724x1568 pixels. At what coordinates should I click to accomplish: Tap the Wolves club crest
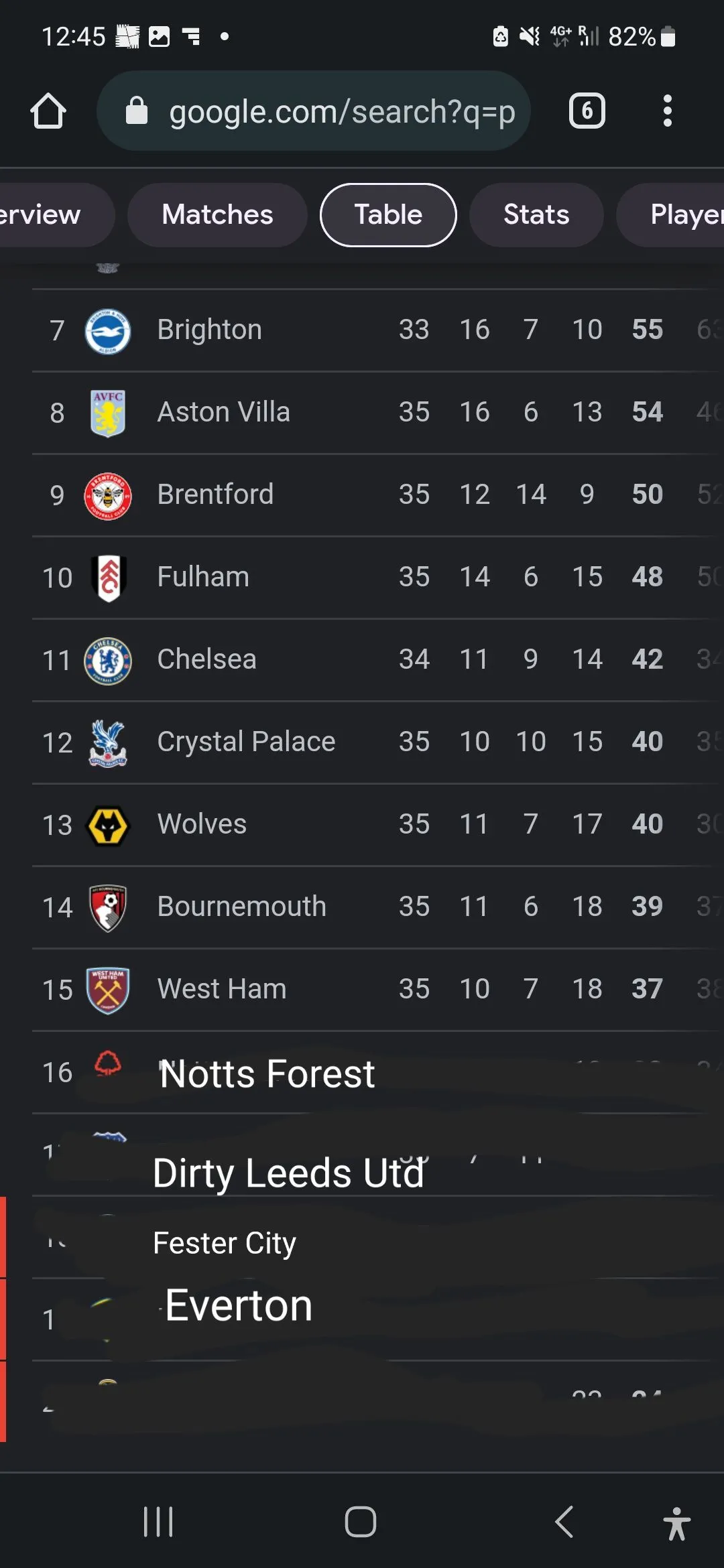(x=107, y=826)
